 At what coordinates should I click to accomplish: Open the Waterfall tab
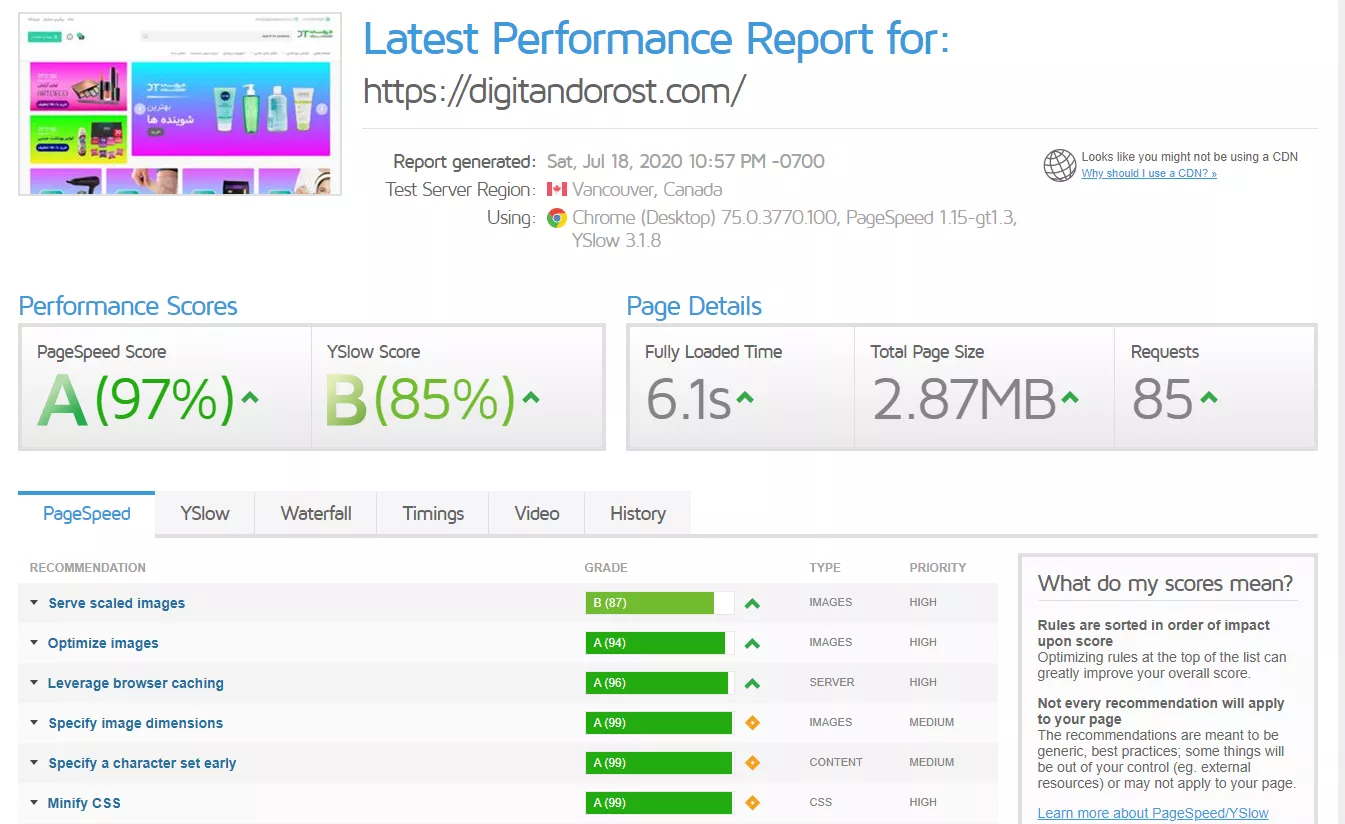point(316,514)
